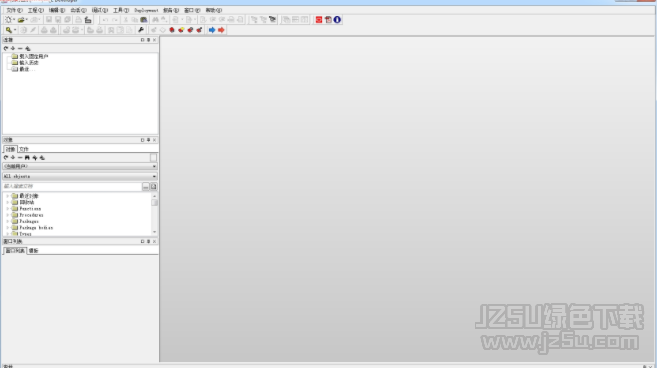Click the Open folder icon in the toolbar

21,20
